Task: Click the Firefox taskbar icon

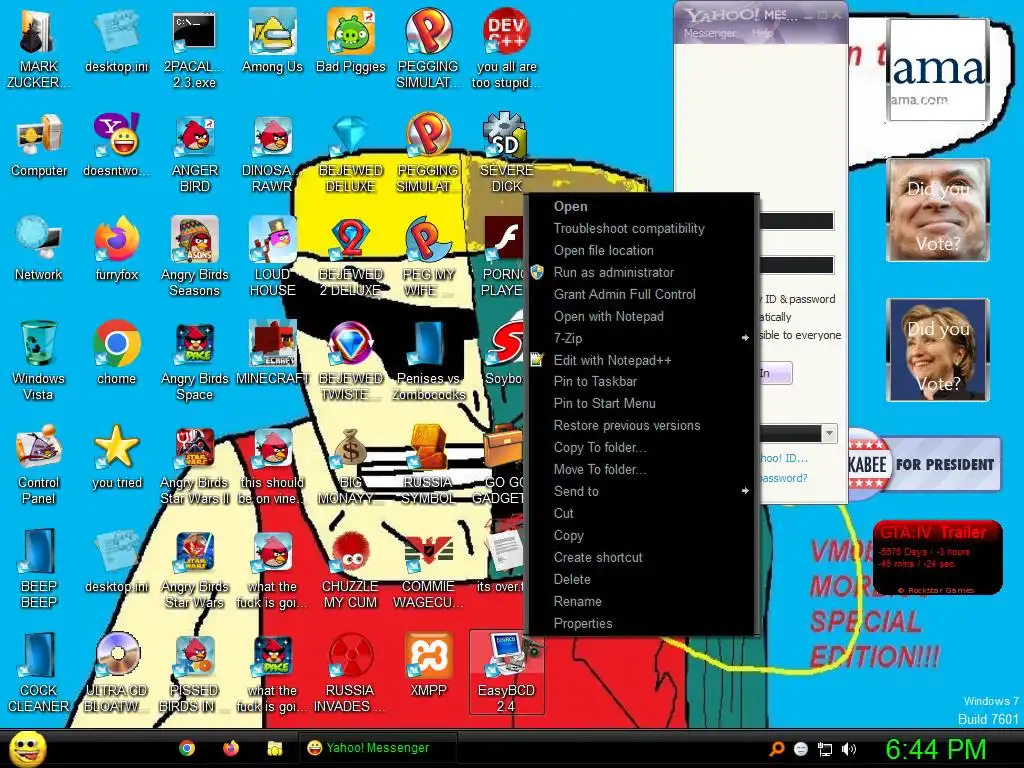Action: (x=231, y=748)
